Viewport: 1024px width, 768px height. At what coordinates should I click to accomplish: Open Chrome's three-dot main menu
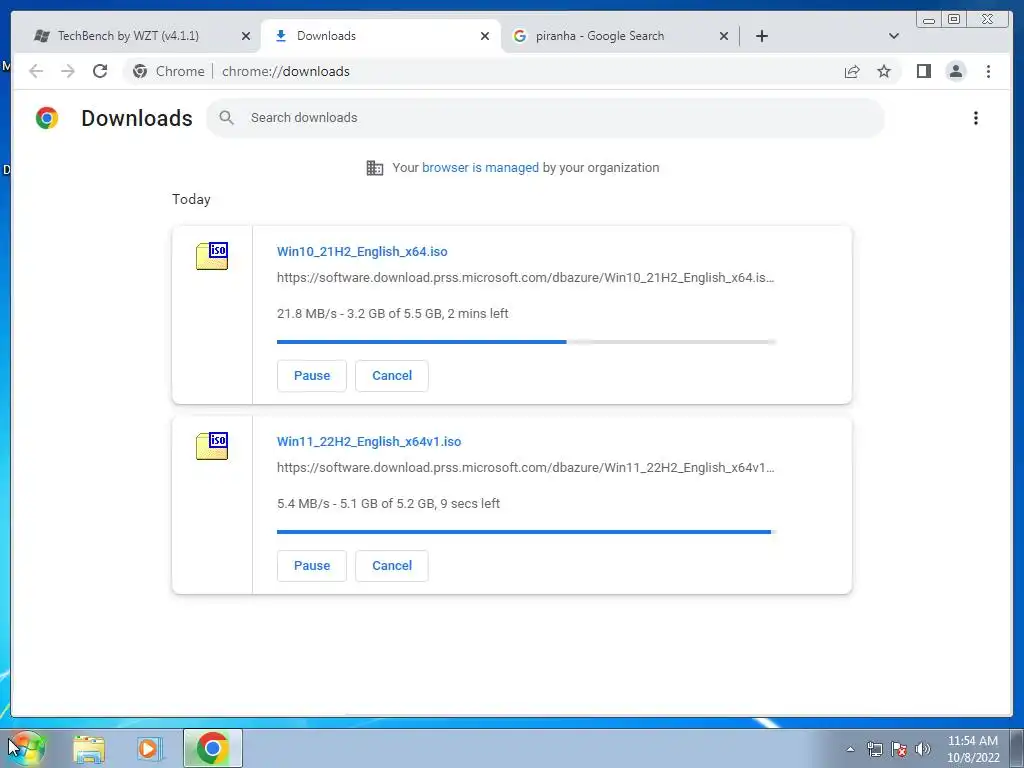[x=988, y=71]
